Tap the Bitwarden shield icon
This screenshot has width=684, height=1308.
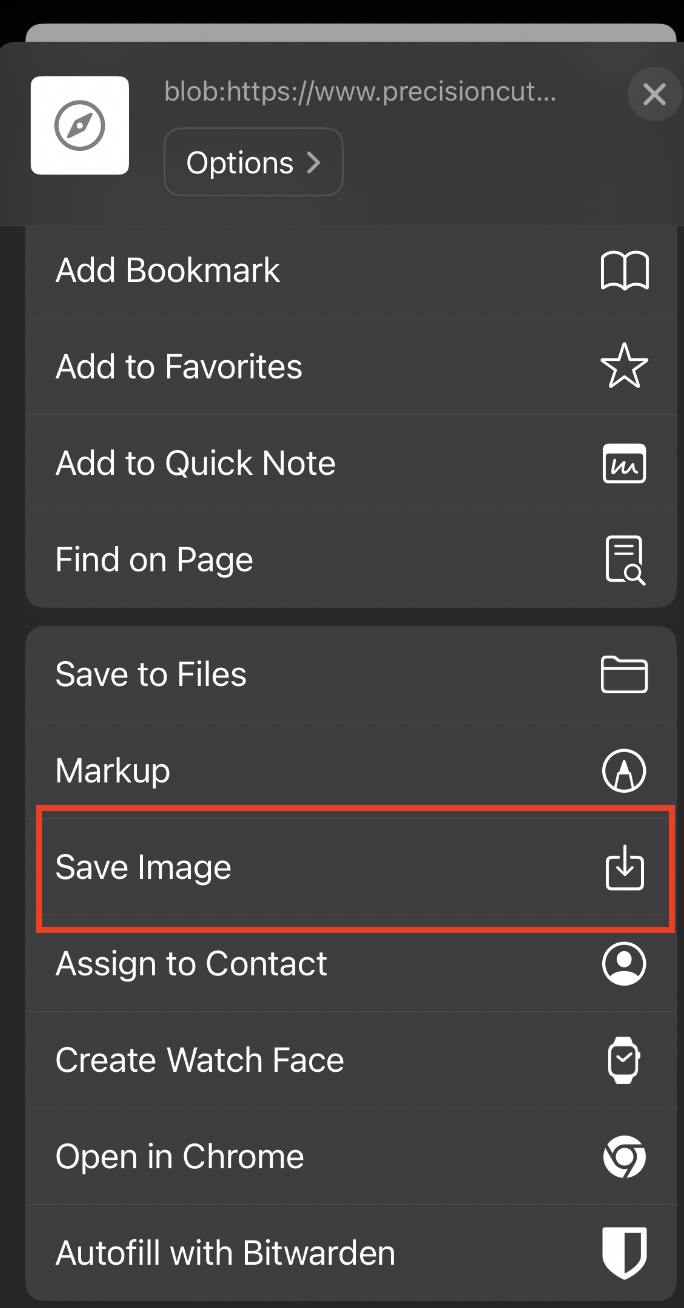625,1253
